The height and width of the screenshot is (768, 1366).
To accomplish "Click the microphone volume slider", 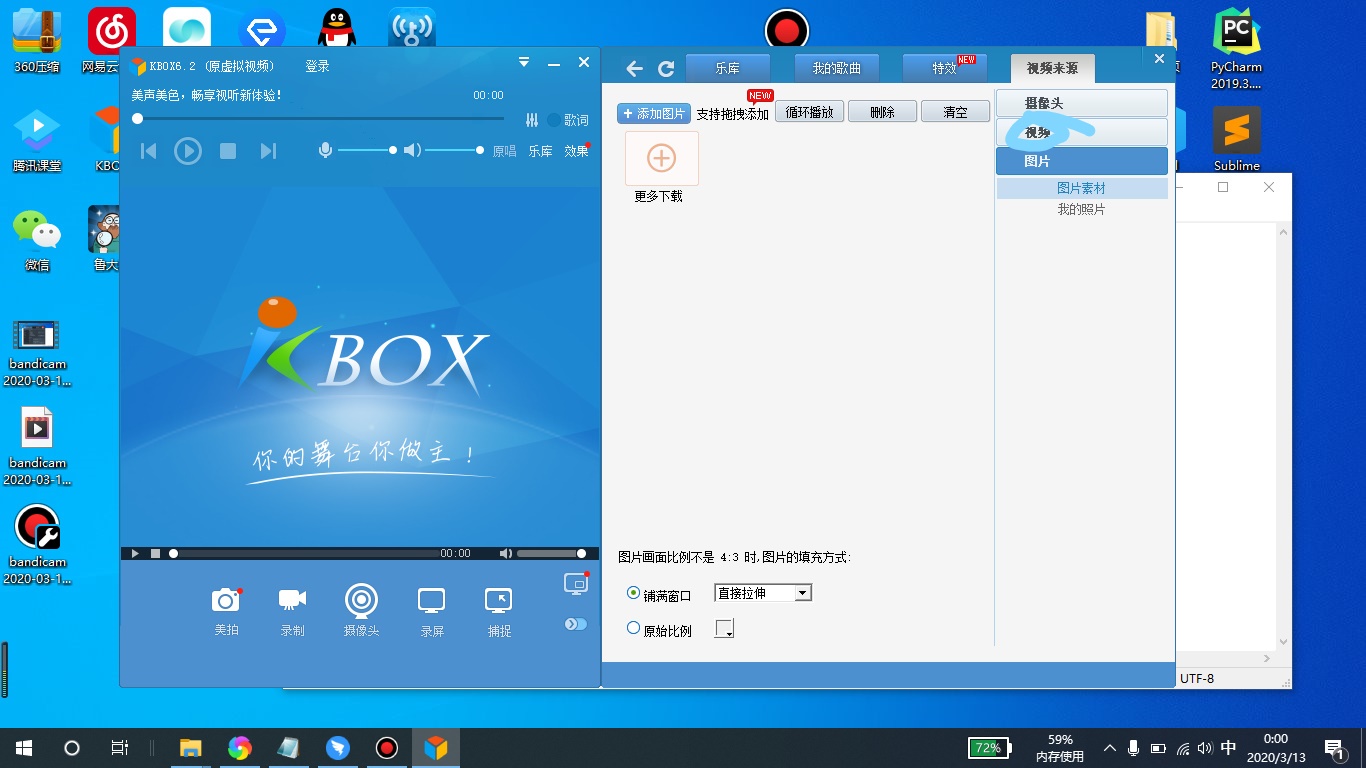I will (x=366, y=150).
